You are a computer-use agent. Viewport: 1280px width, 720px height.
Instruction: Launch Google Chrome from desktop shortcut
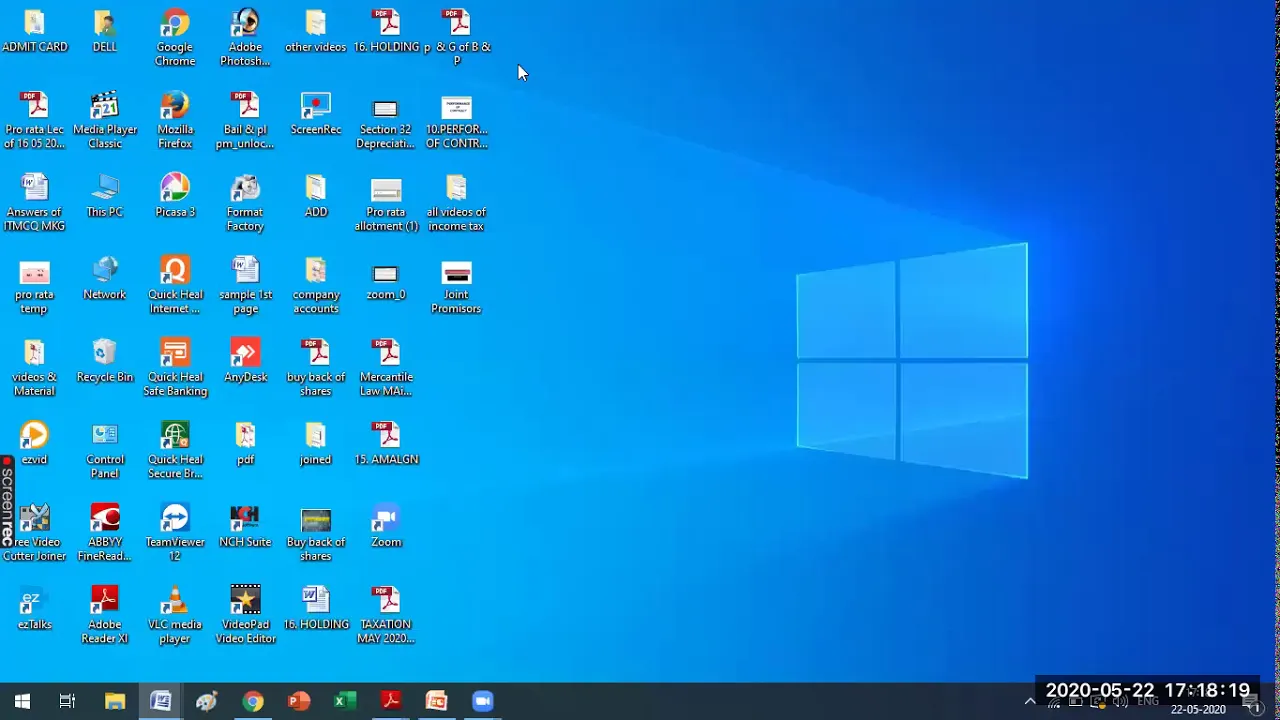pyautogui.click(x=175, y=38)
